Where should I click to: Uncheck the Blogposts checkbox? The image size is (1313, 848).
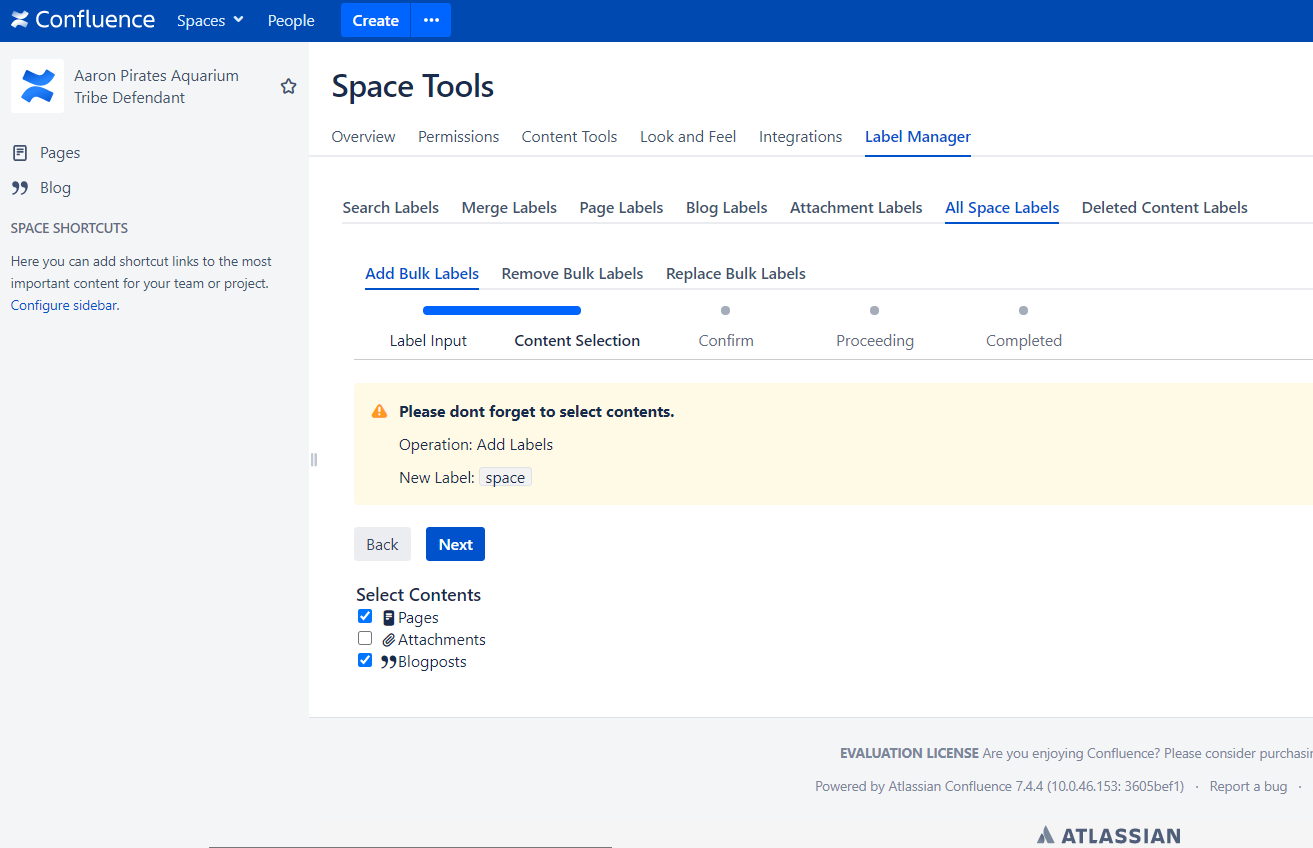[x=365, y=660]
